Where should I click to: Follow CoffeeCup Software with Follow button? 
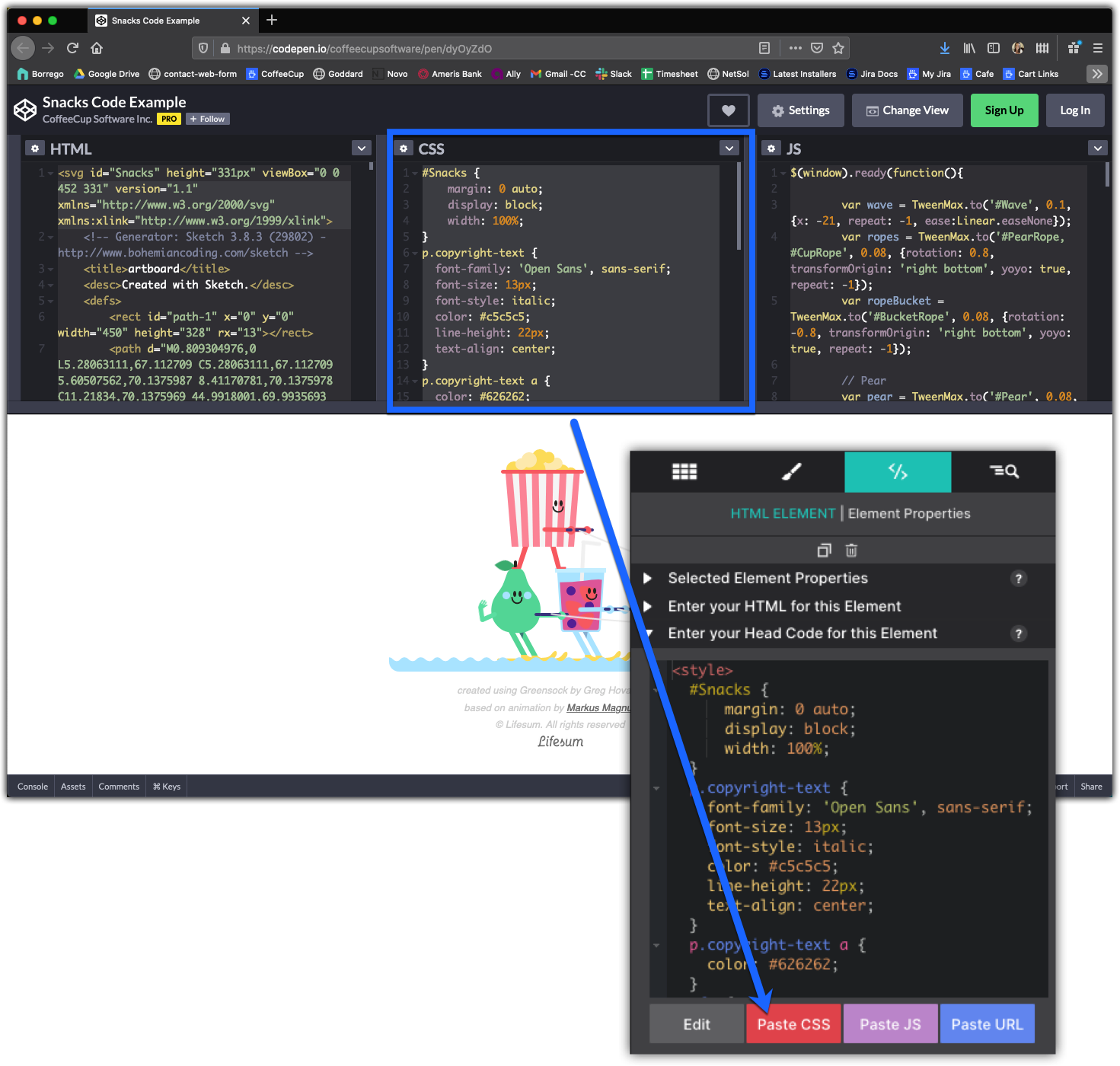208,119
